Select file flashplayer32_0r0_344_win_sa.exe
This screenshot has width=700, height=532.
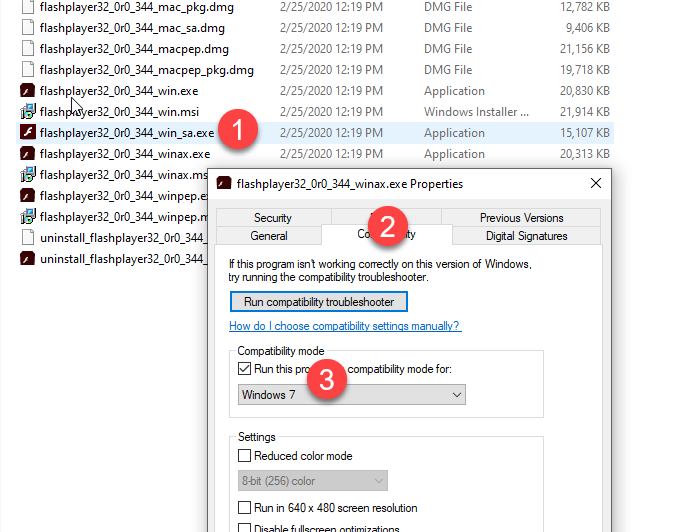(127, 133)
